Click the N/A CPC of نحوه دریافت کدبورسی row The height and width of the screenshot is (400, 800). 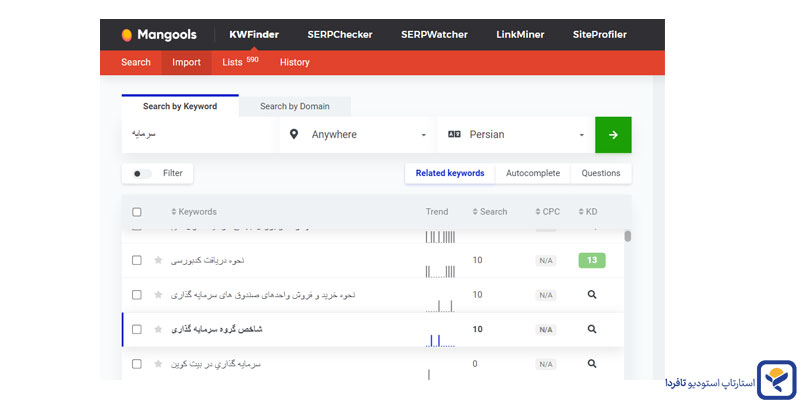(x=546, y=261)
